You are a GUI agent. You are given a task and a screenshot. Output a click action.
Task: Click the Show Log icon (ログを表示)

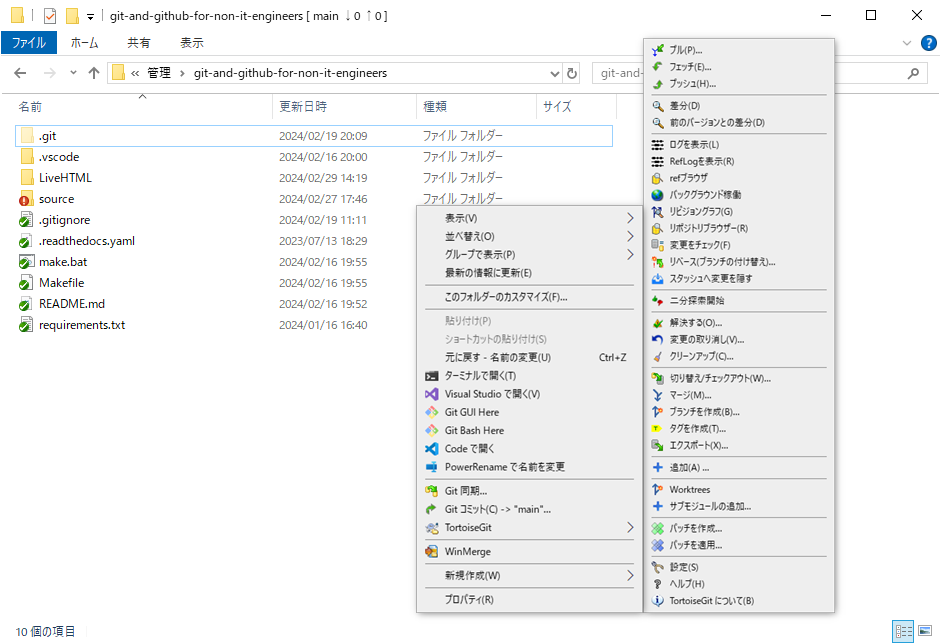pos(658,145)
